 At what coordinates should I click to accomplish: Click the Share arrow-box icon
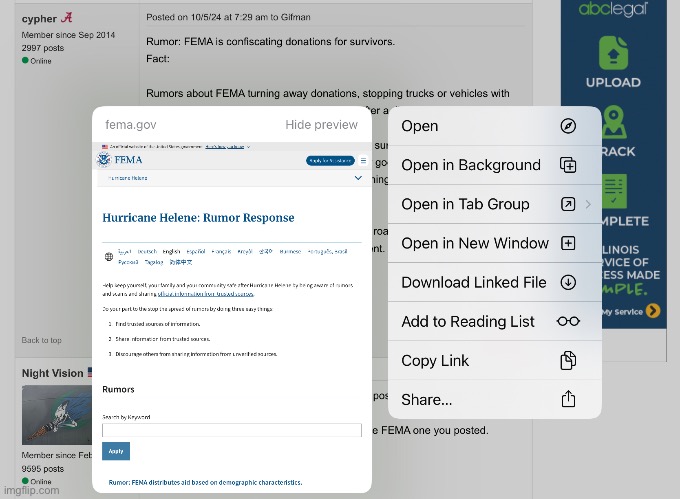click(568, 399)
